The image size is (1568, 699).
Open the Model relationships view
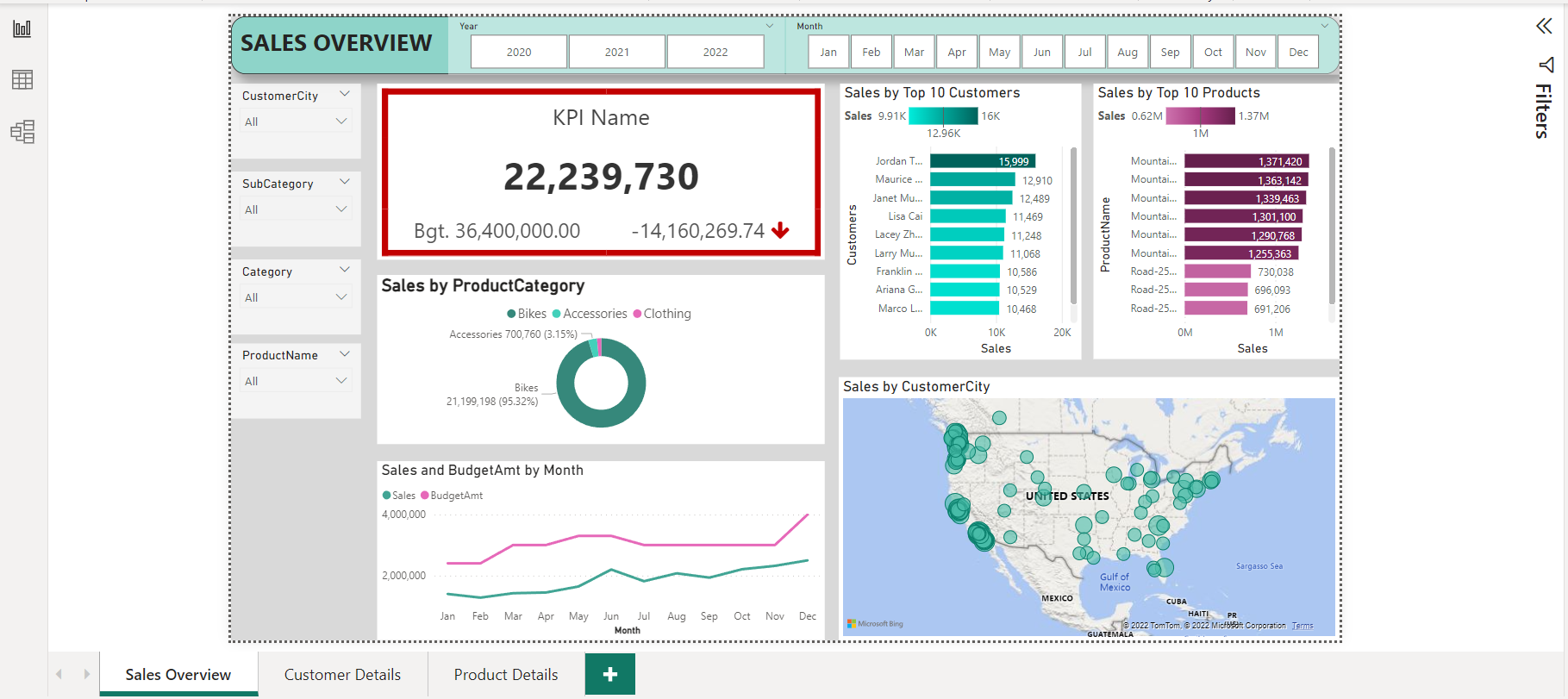(22, 132)
